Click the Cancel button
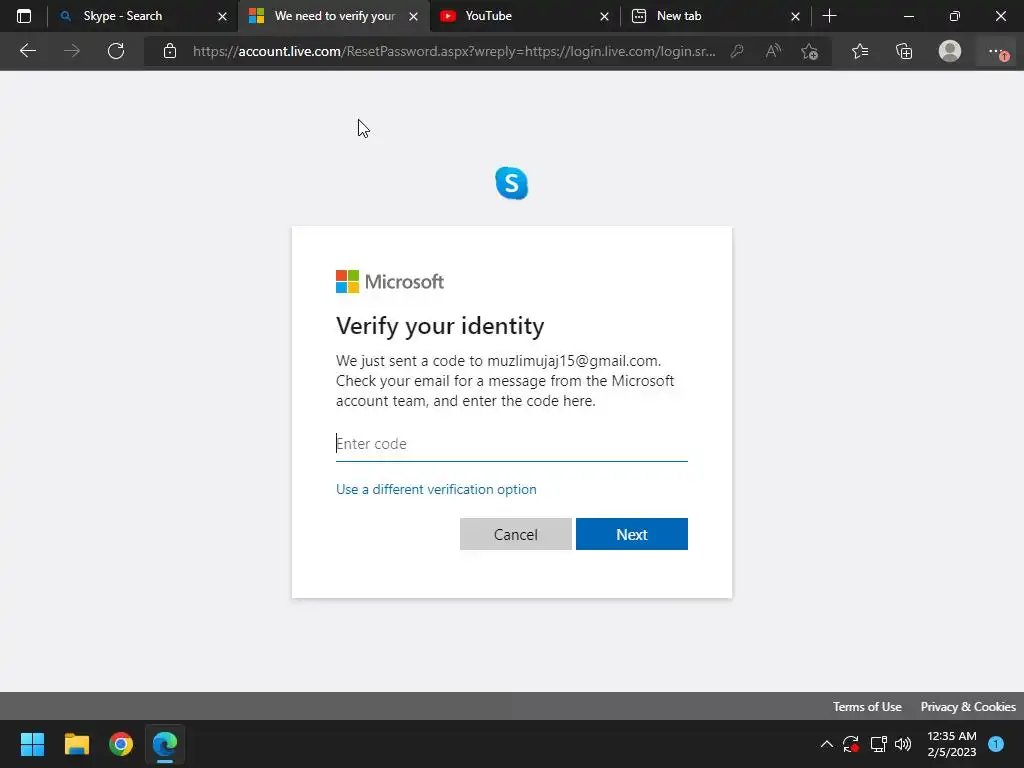This screenshot has height=768, width=1024. [x=516, y=534]
